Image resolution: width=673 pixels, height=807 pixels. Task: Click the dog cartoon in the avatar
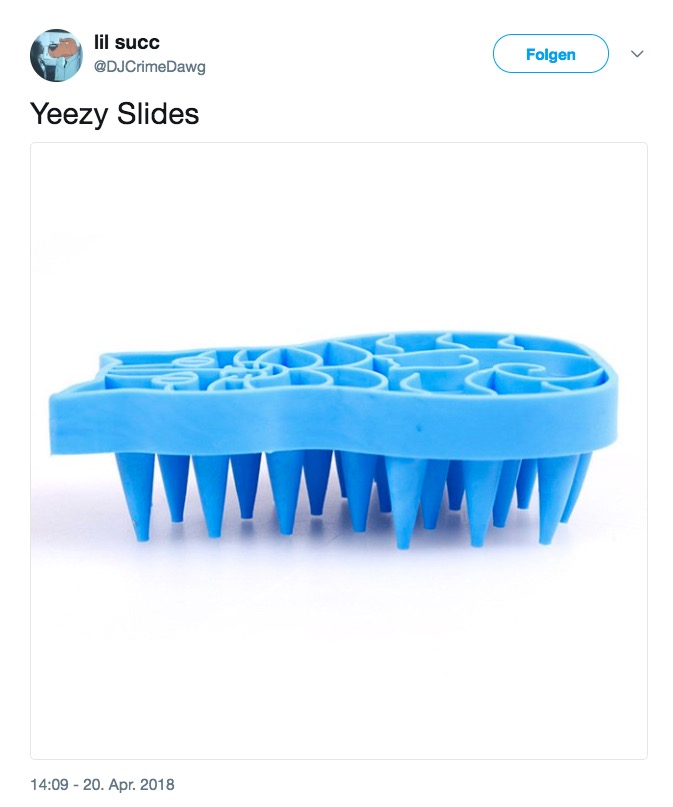tap(63, 50)
